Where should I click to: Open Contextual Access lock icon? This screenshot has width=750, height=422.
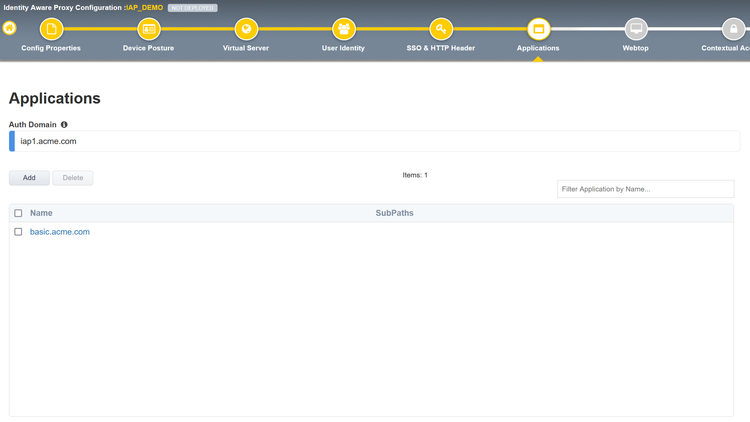coord(733,29)
